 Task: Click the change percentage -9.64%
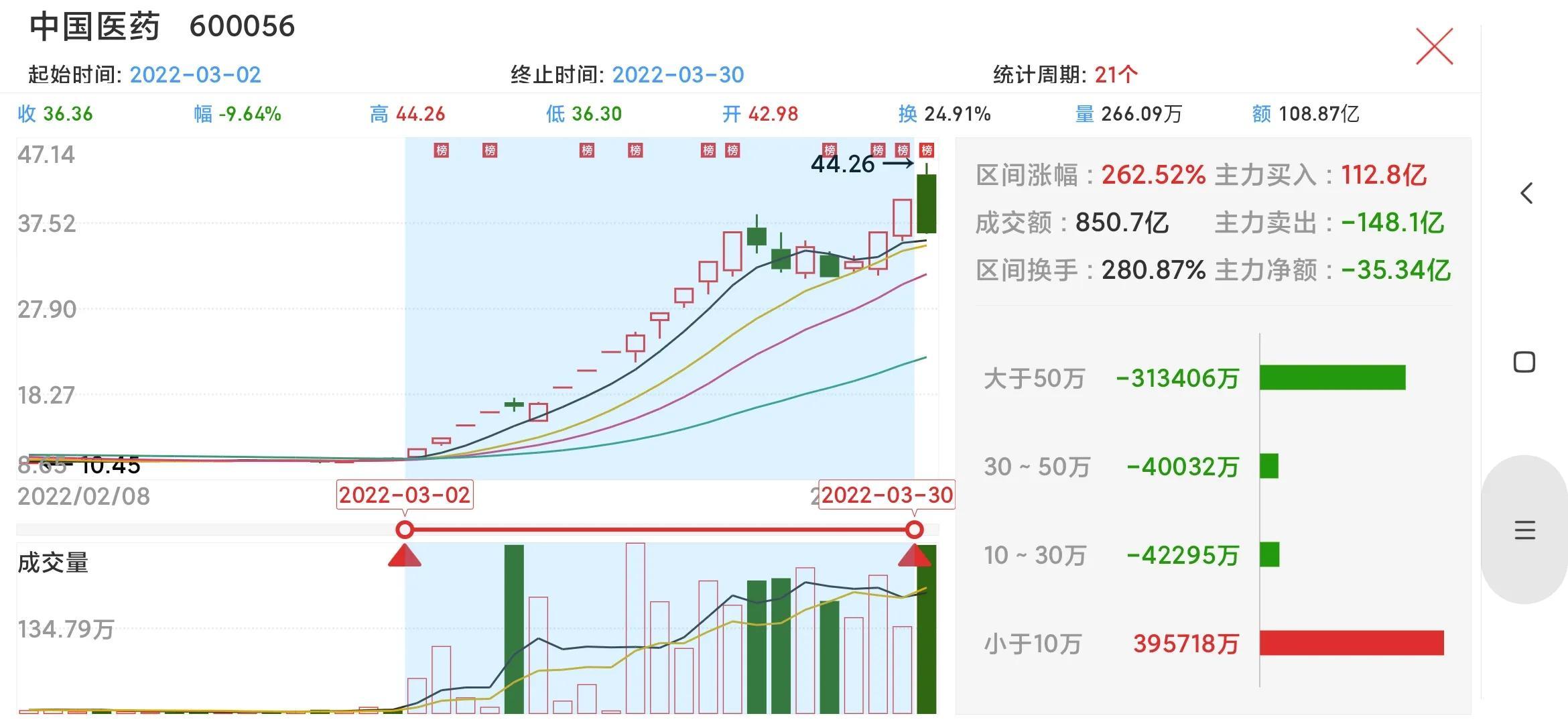(250, 114)
